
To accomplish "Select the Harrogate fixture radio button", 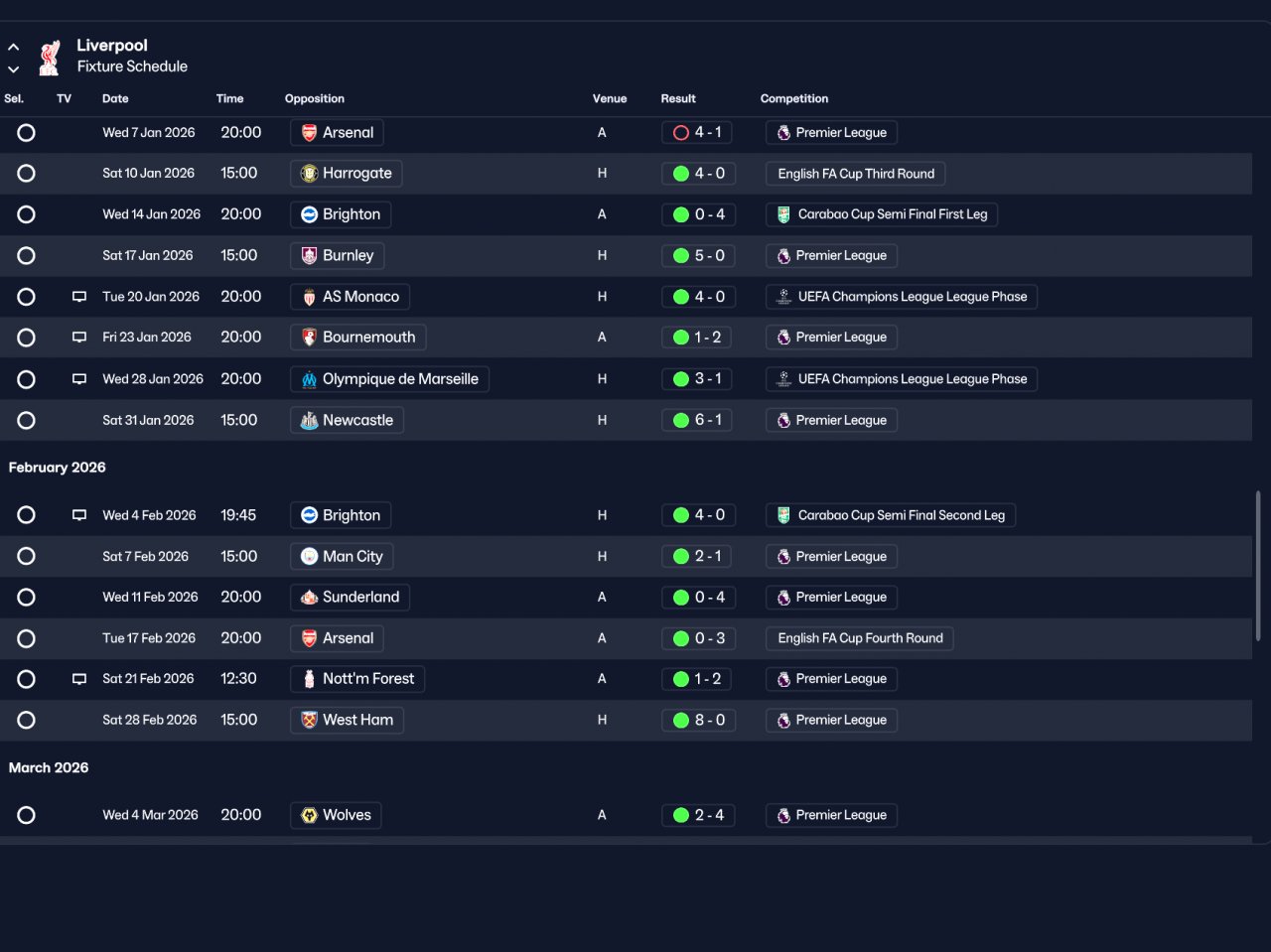I will coord(27,174).
